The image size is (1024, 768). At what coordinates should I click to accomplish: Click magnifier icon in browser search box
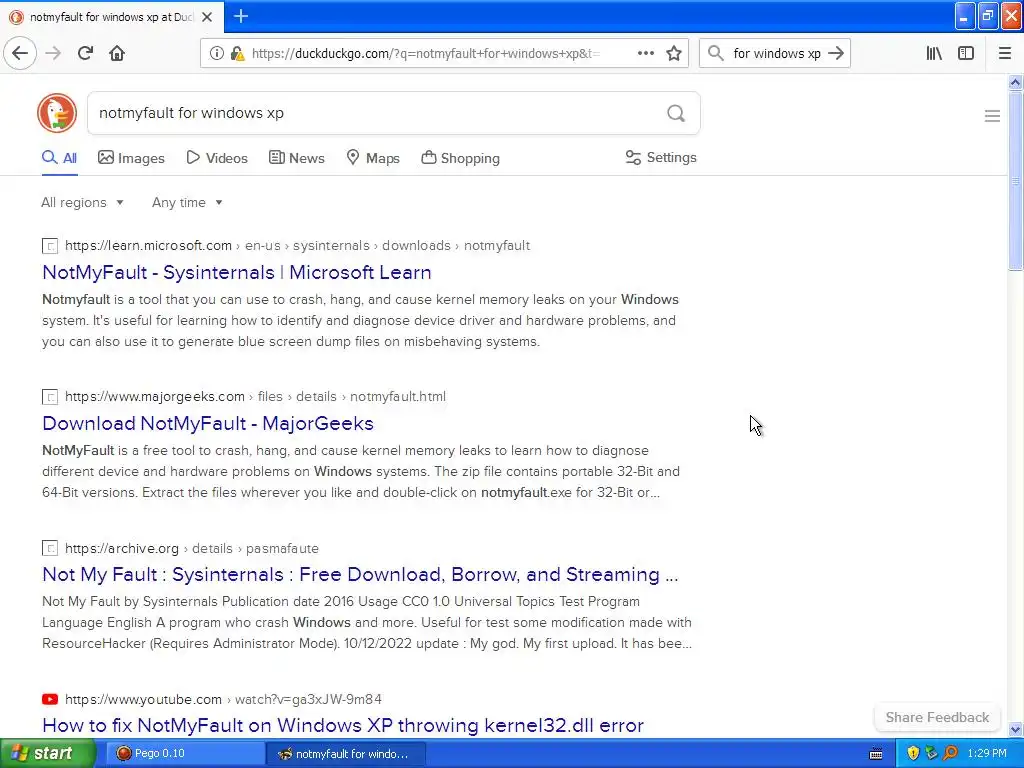716,53
